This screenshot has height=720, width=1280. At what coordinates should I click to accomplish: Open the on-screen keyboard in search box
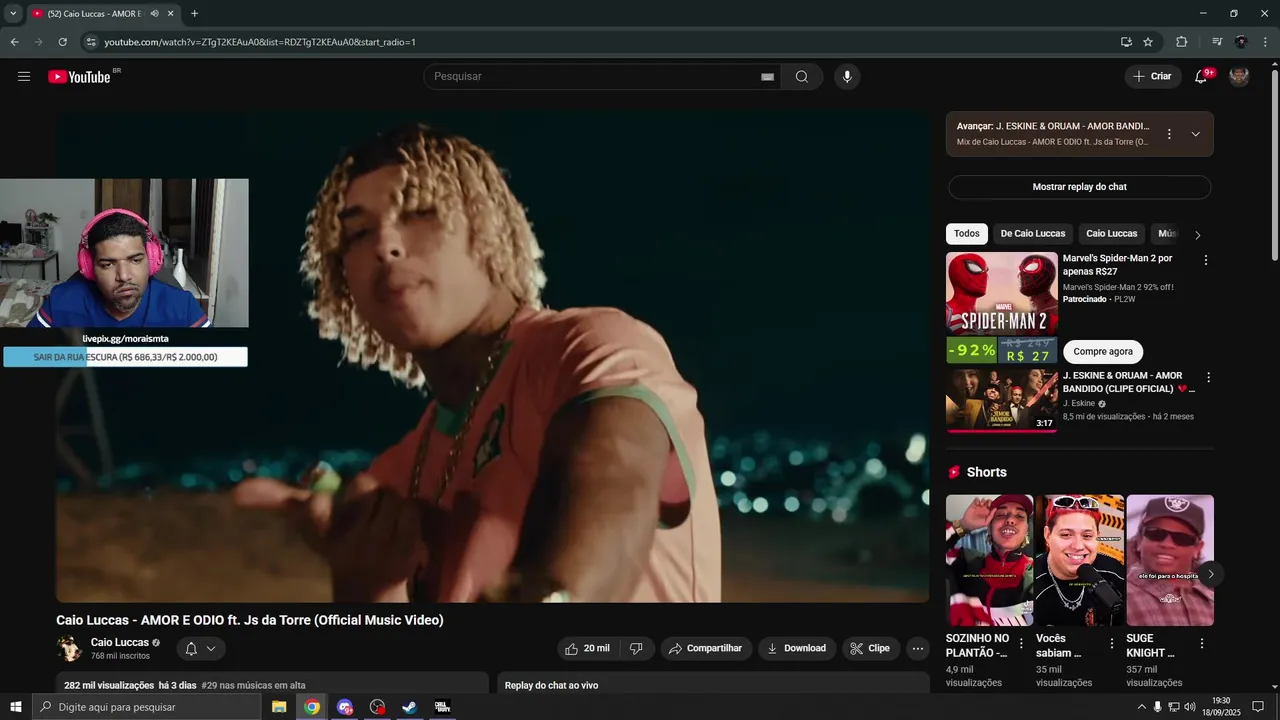click(x=767, y=77)
